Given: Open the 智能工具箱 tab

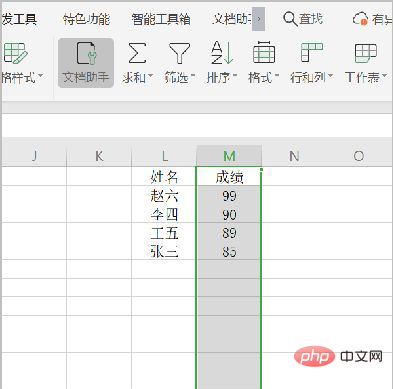Looking at the screenshot, I should (161, 19).
